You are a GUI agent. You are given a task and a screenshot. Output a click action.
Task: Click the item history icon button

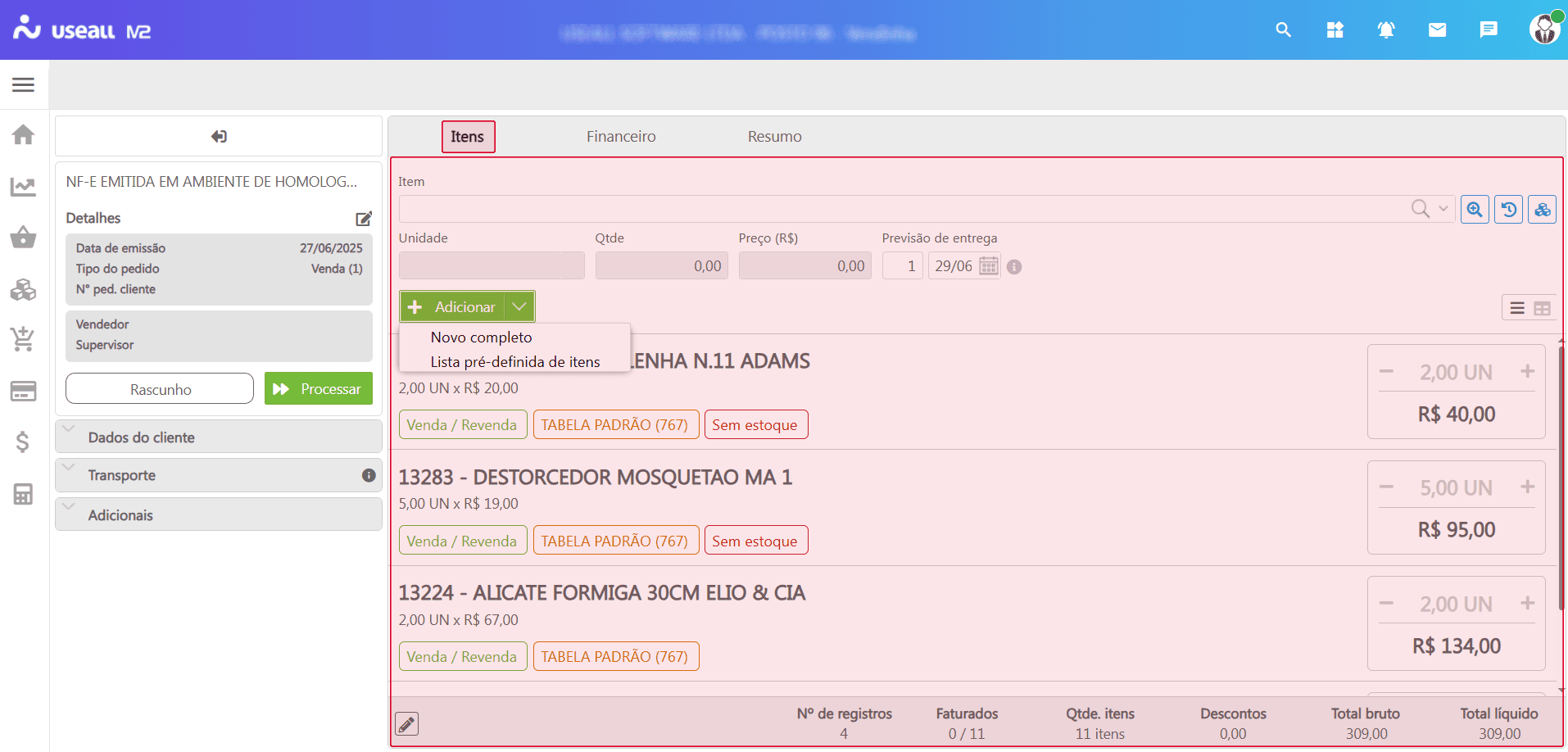click(x=1508, y=210)
